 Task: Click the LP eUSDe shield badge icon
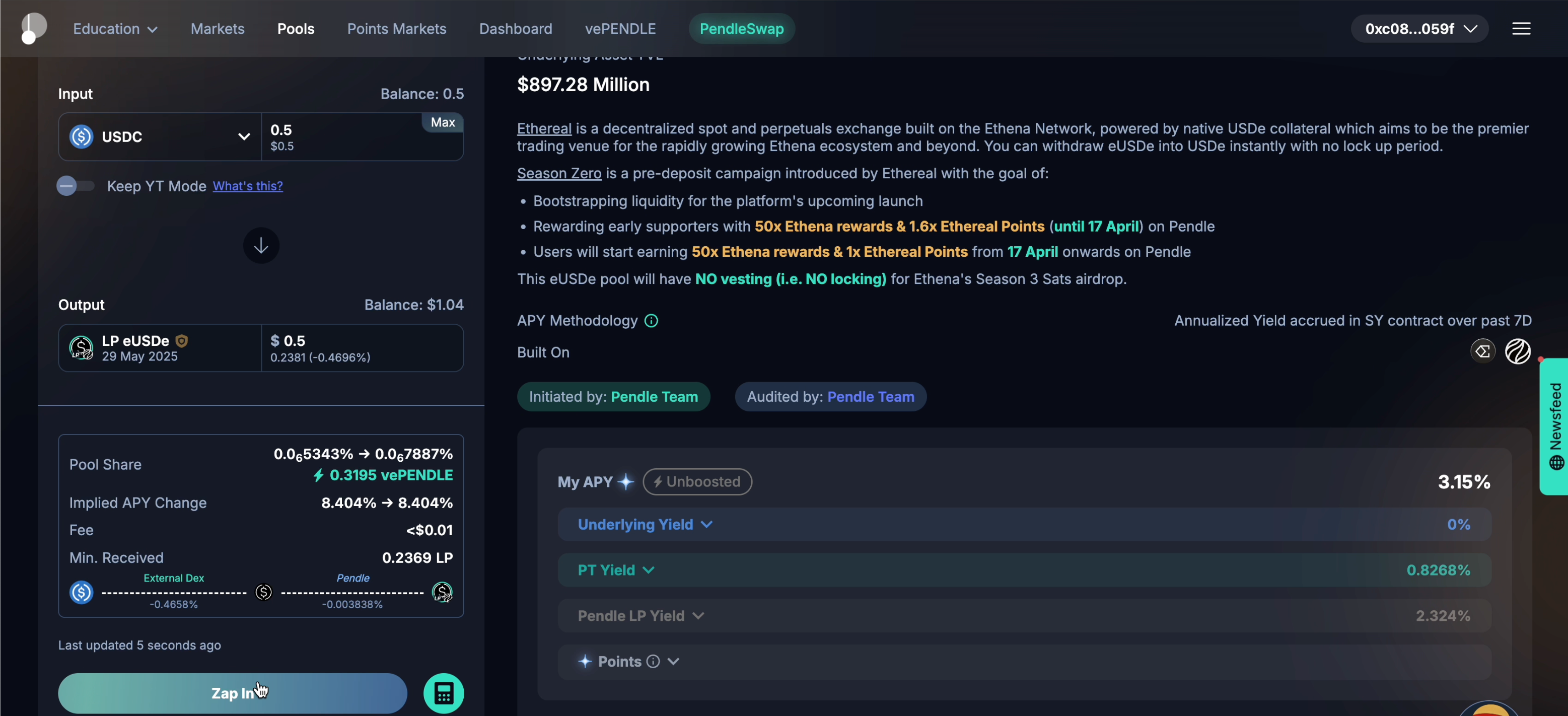[x=181, y=341]
